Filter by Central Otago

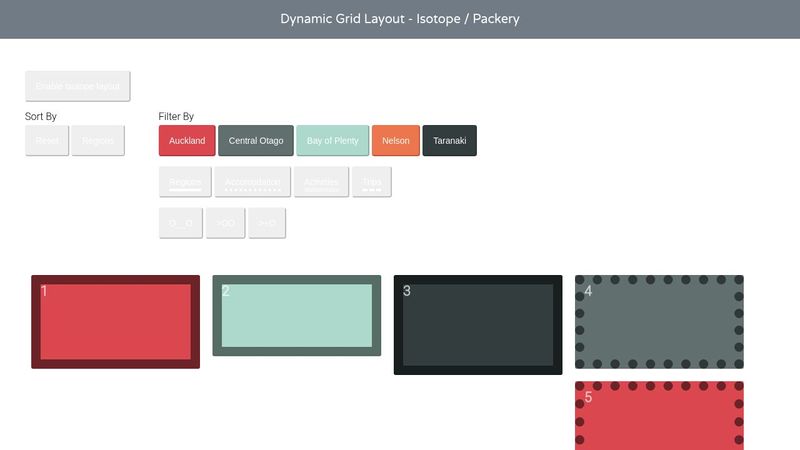[x=256, y=140]
